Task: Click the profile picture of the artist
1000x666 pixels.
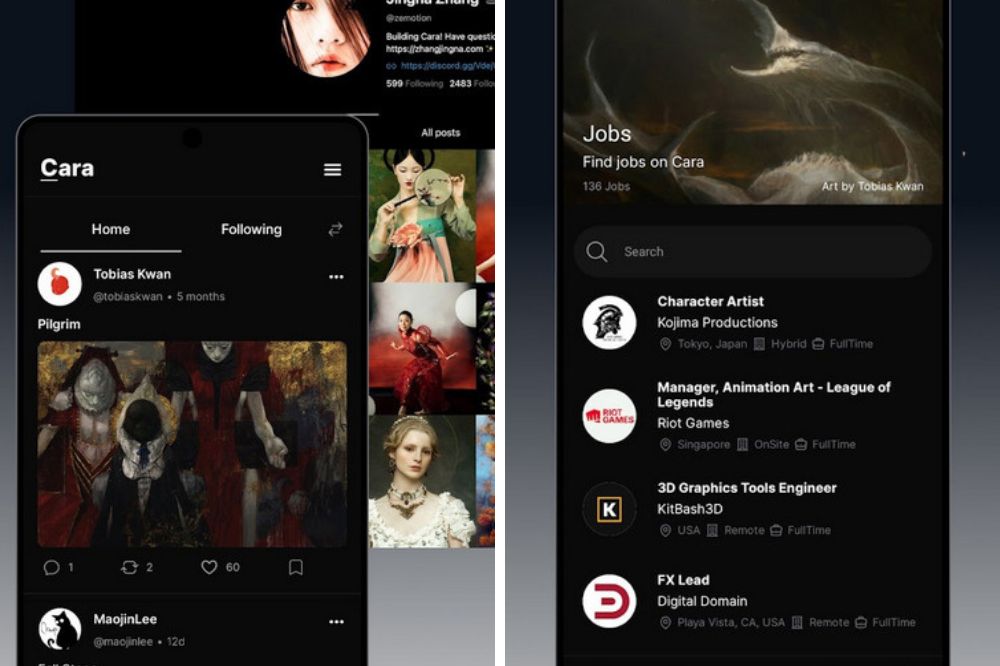Action: 326,37
